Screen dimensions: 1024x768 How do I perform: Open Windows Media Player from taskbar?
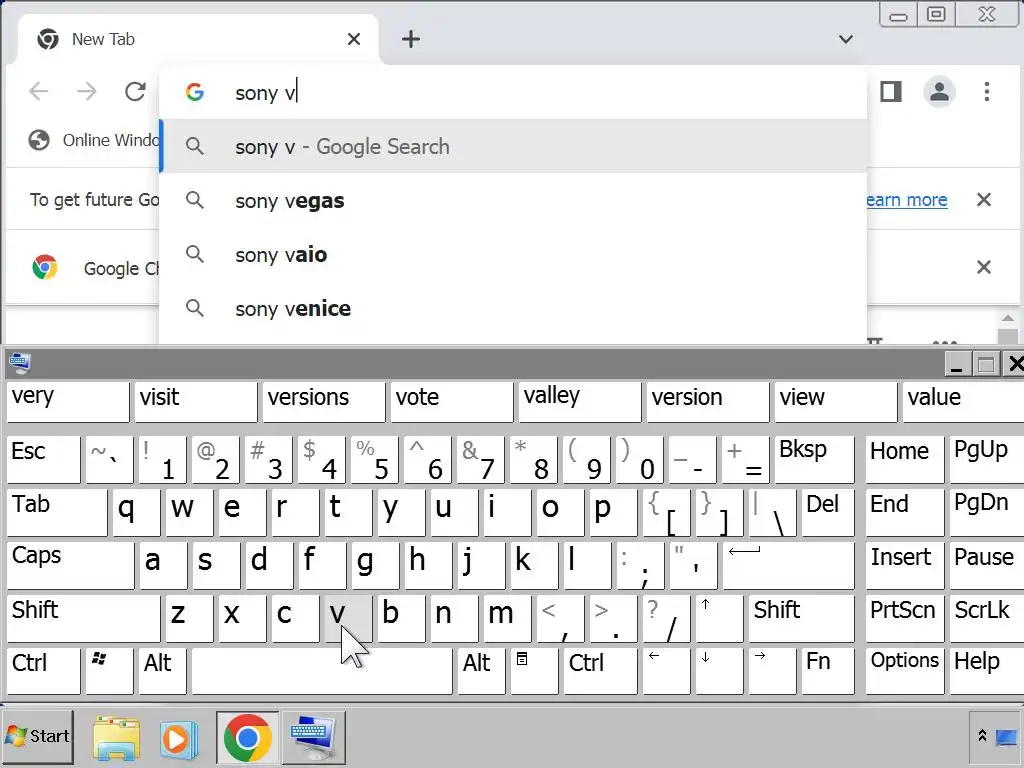178,739
